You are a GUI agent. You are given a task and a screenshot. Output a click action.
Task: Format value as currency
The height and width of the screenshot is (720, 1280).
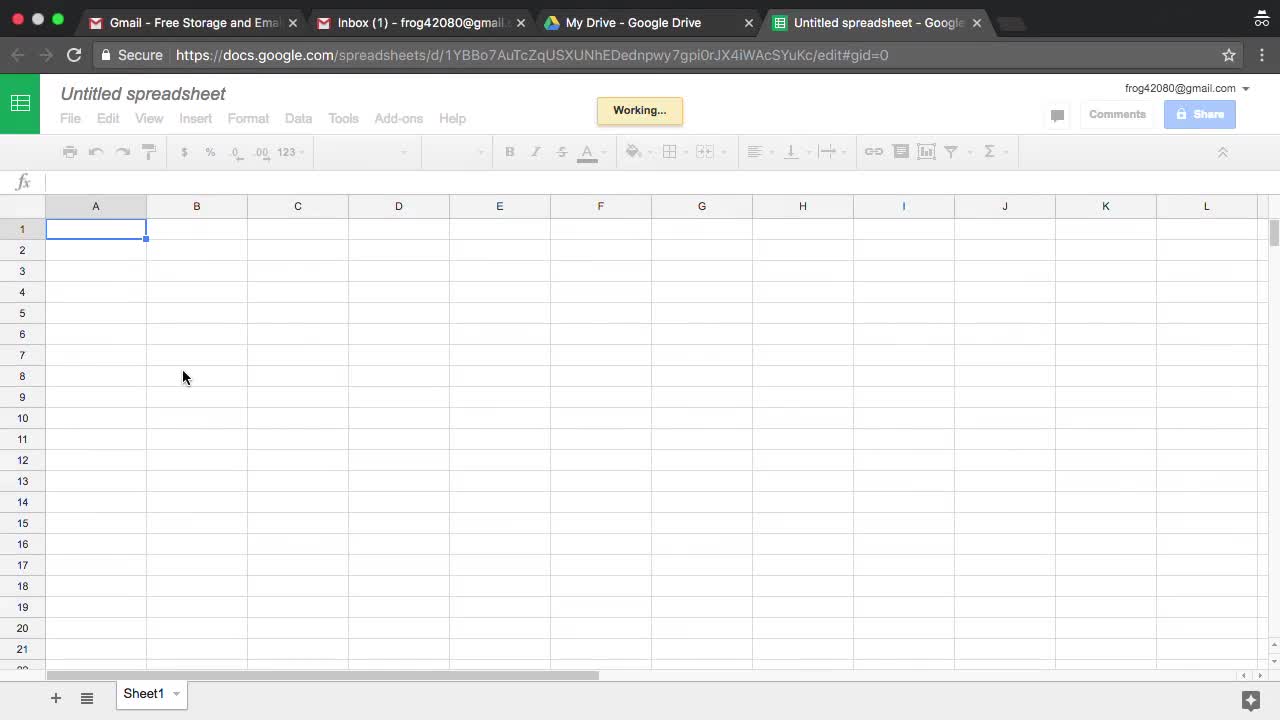184,152
